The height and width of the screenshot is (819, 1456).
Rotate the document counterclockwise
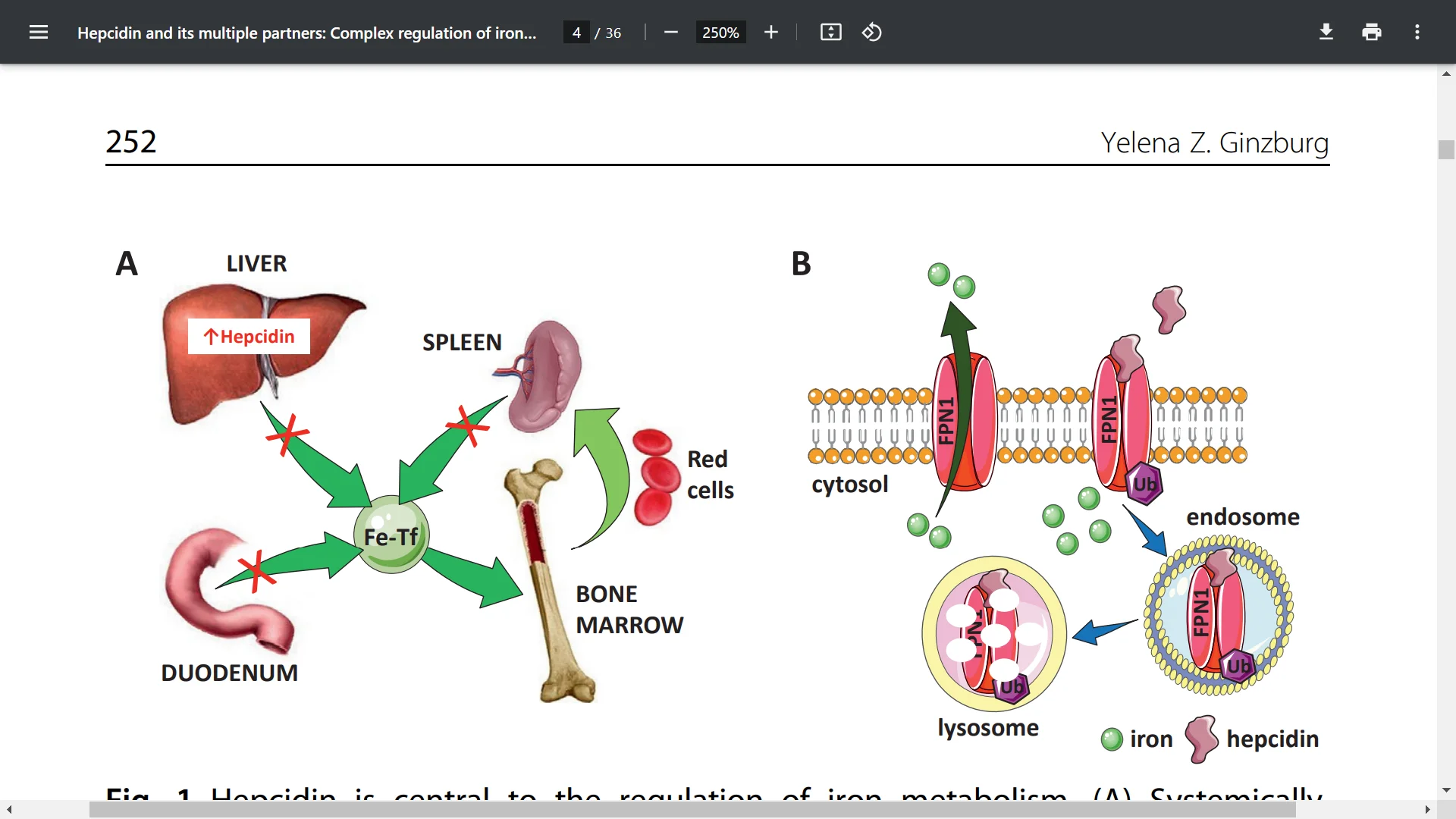[872, 32]
